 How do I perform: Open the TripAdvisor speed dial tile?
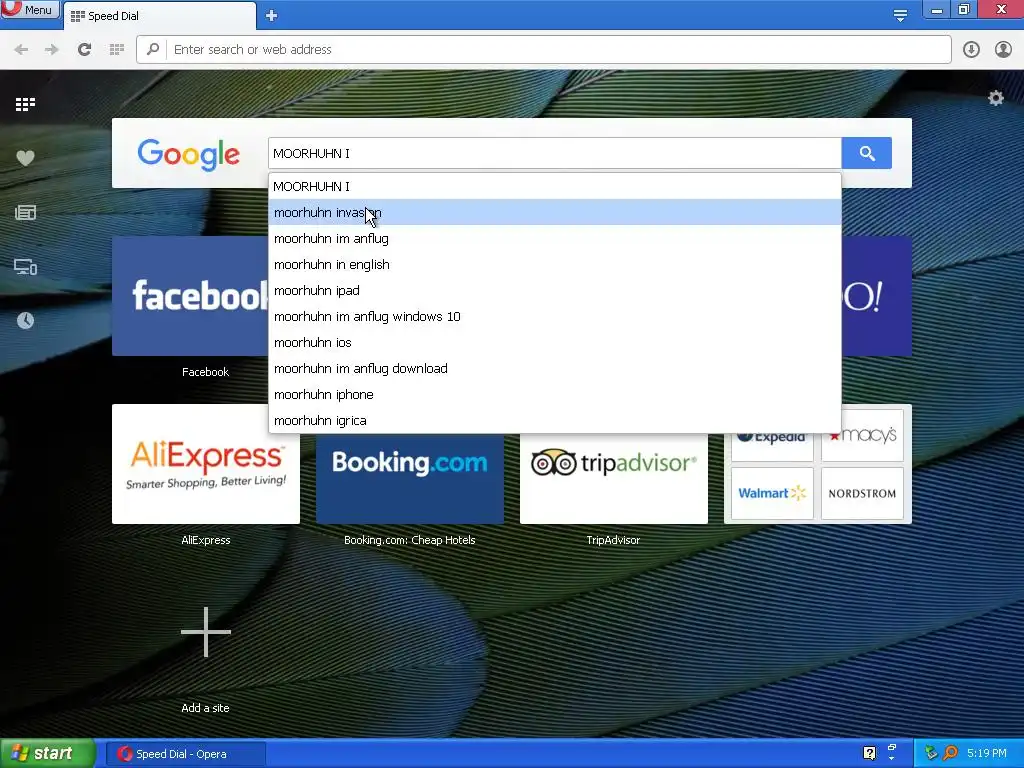(x=614, y=478)
